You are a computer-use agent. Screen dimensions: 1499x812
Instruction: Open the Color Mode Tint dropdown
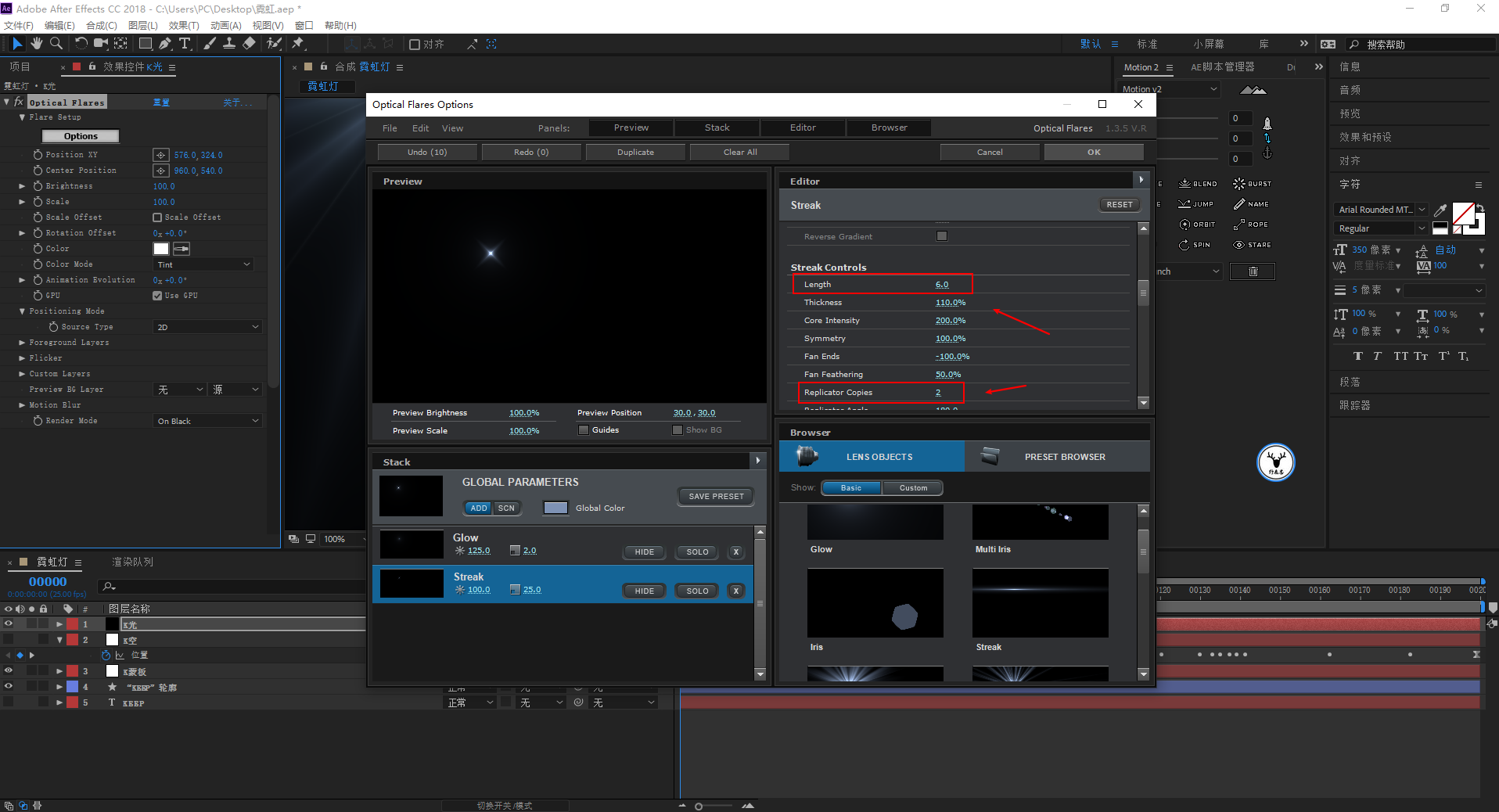point(203,264)
